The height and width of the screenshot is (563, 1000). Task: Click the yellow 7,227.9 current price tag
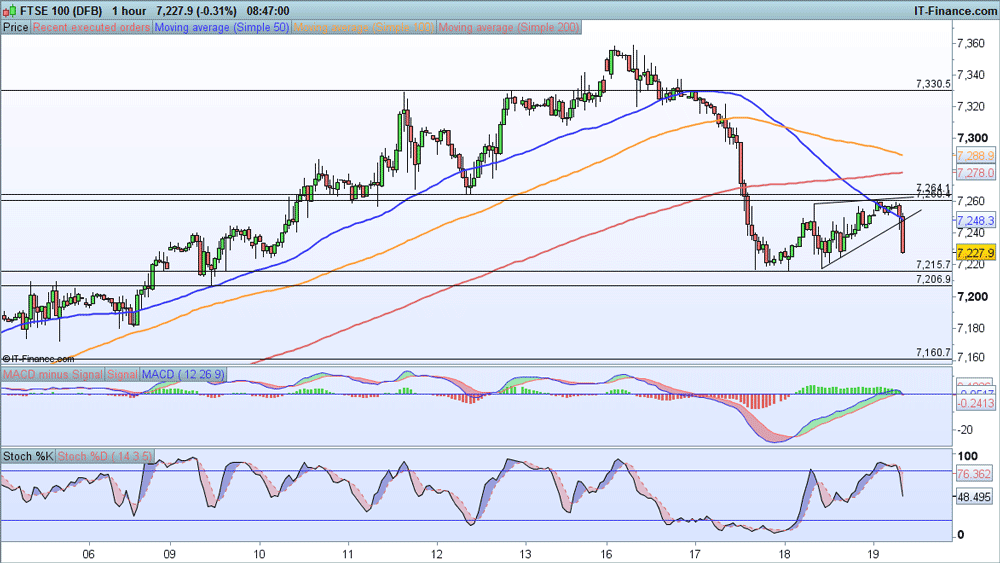click(975, 253)
